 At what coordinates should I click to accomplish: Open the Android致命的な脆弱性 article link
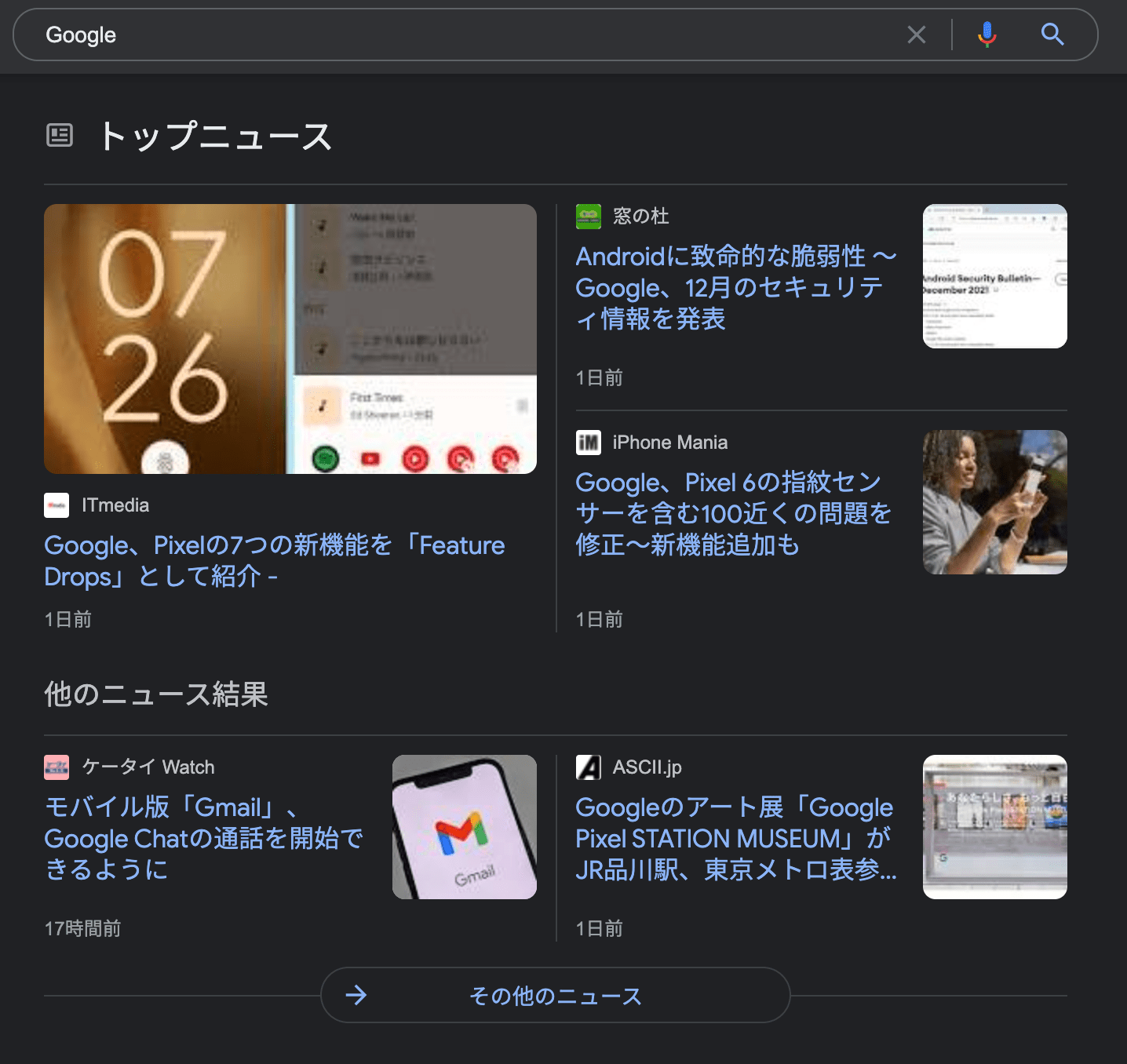(x=735, y=287)
